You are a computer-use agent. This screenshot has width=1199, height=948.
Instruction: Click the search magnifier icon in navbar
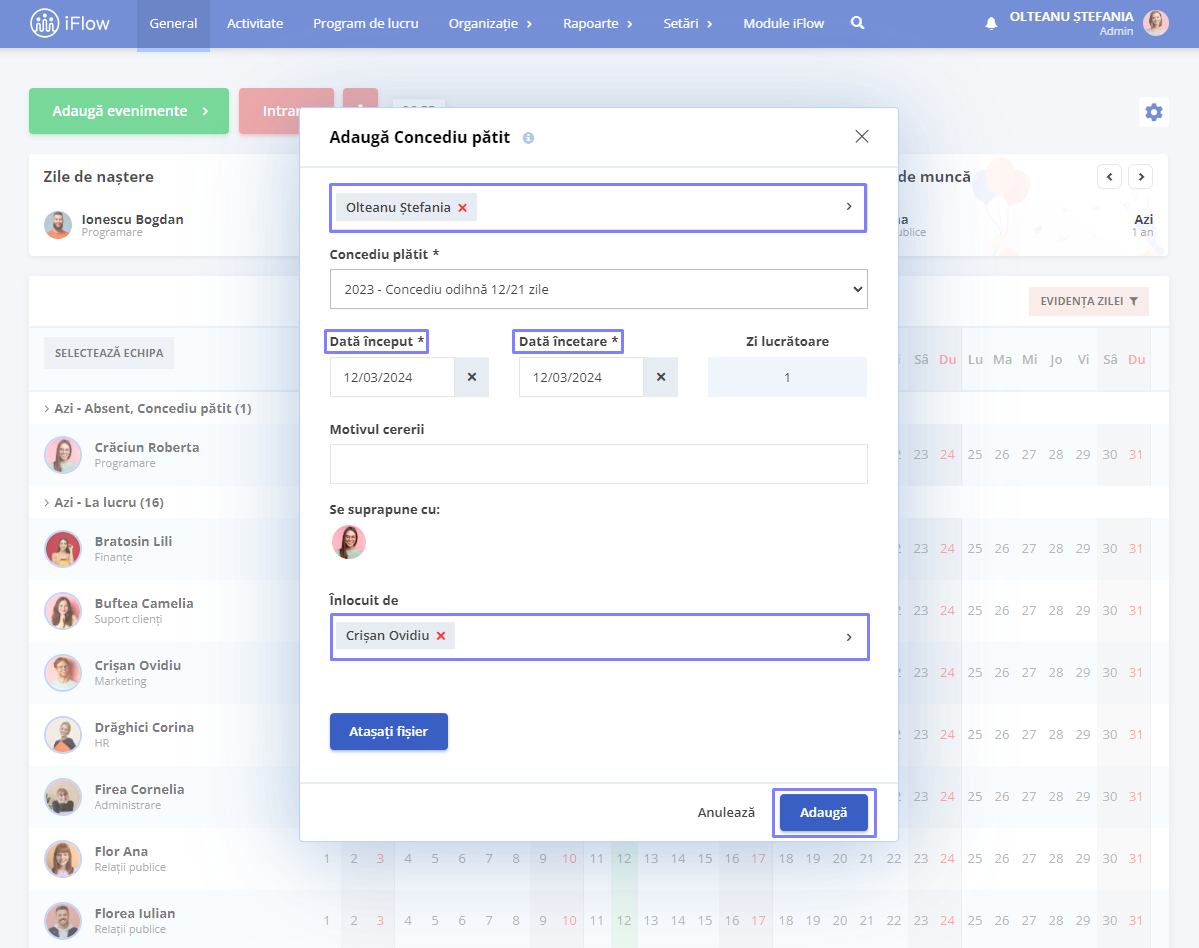(x=857, y=23)
